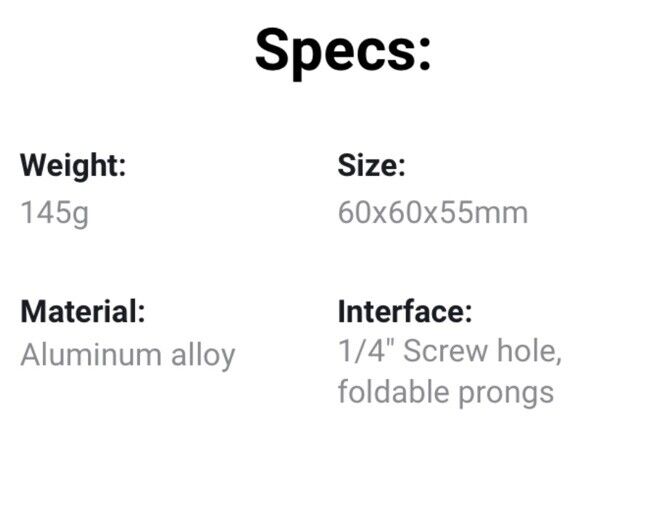Click the letter g in 145g
This screenshot has width=657, height=507.
[x=81, y=216]
